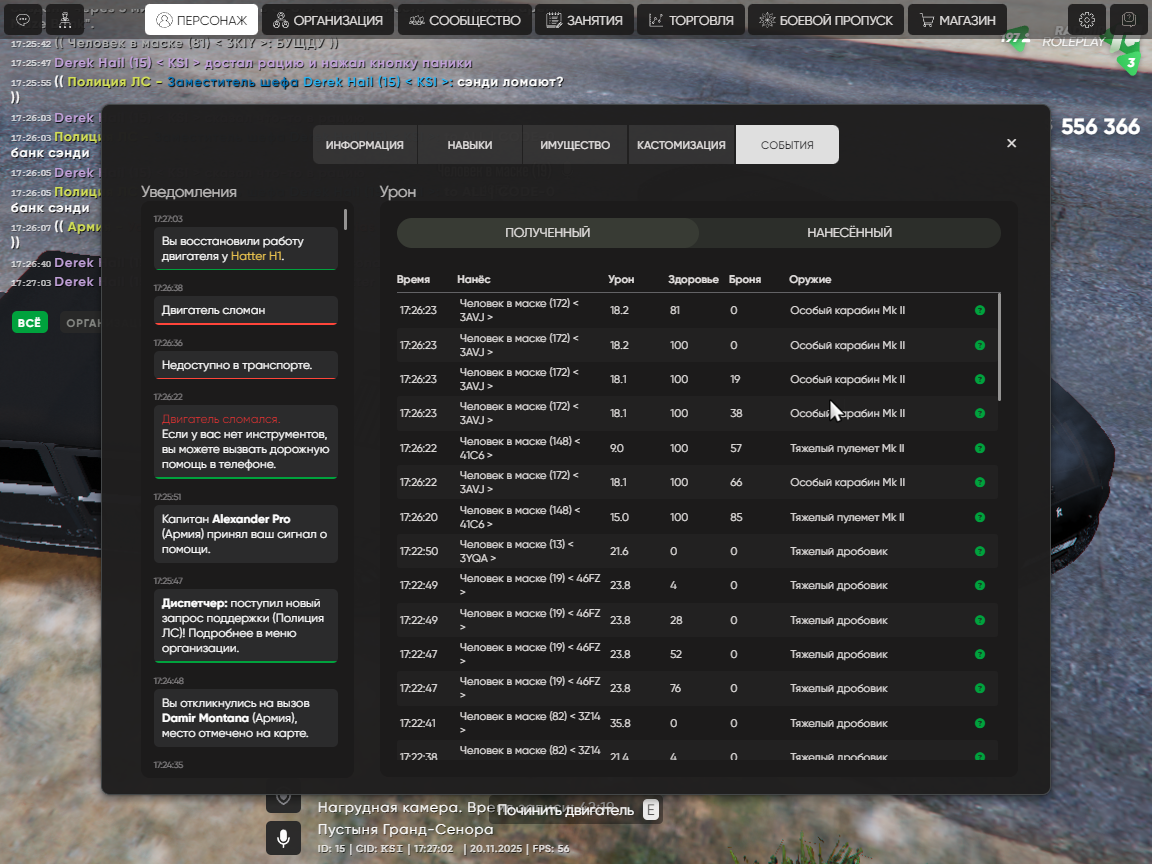This screenshot has width=1152, height=864.
Task: Go to the Имущество tab
Action: pyautogui.click(x=575, y=145)
